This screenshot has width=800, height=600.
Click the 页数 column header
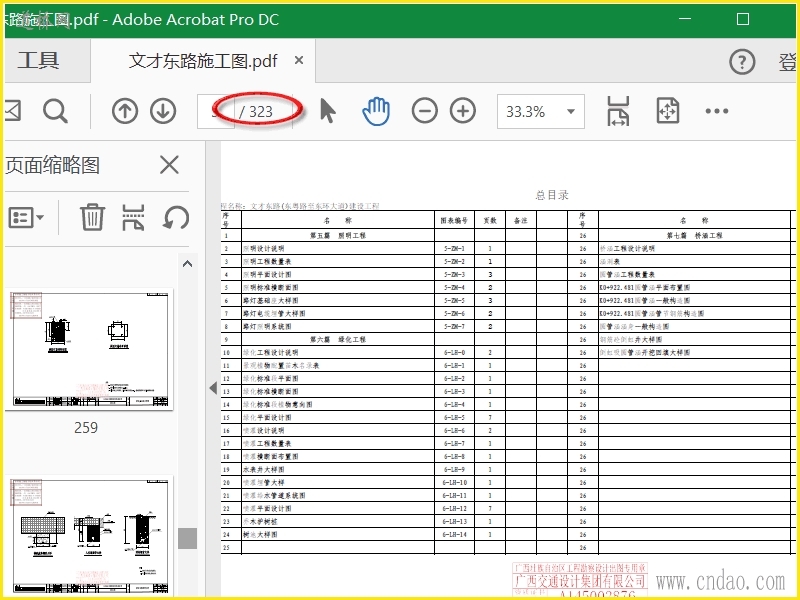pos(490,220)
